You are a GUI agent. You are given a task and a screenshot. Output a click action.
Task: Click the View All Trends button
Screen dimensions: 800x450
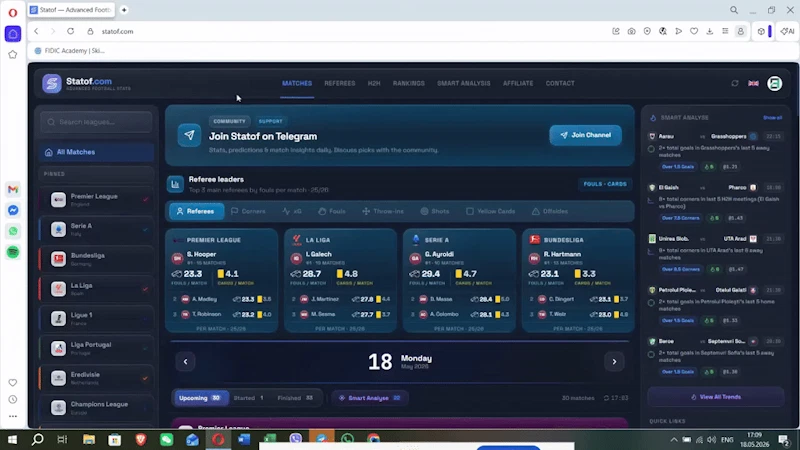click(x=716, y=397)
